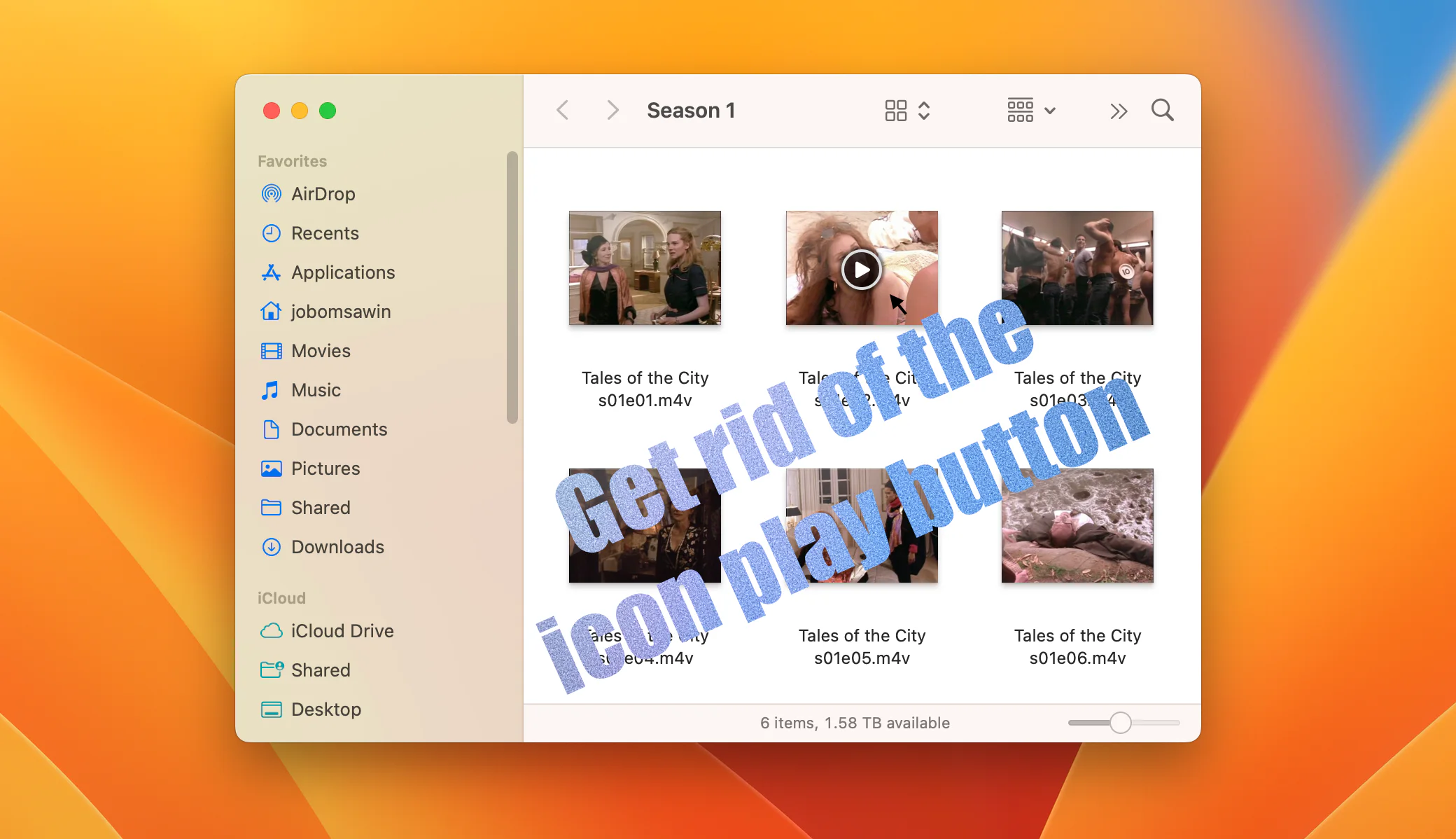This screenshot has height=839, width=1456.
Task: Go forward with the right chevron
Action: pos(612,111)
